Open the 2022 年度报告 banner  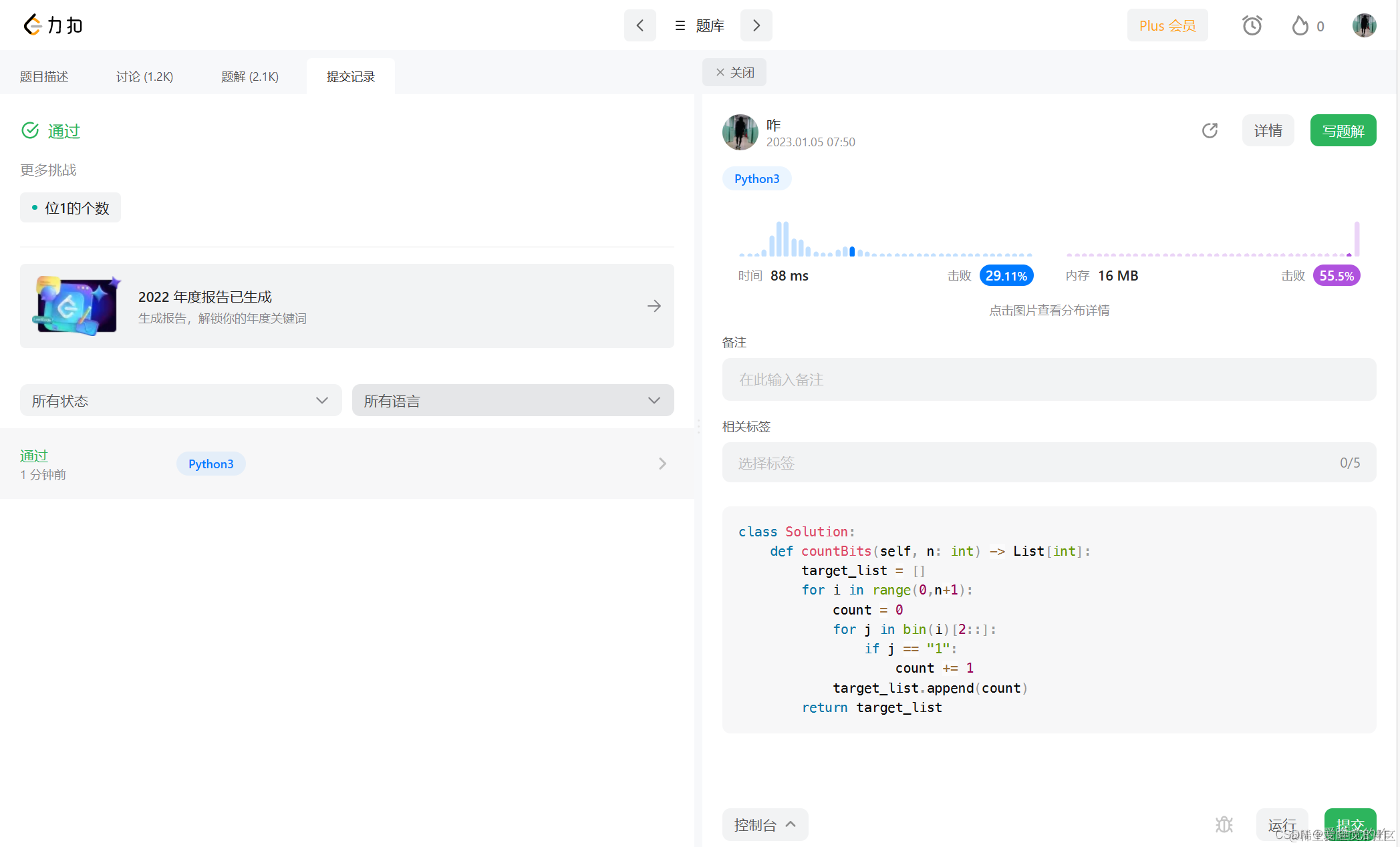(x=347, y=306)
